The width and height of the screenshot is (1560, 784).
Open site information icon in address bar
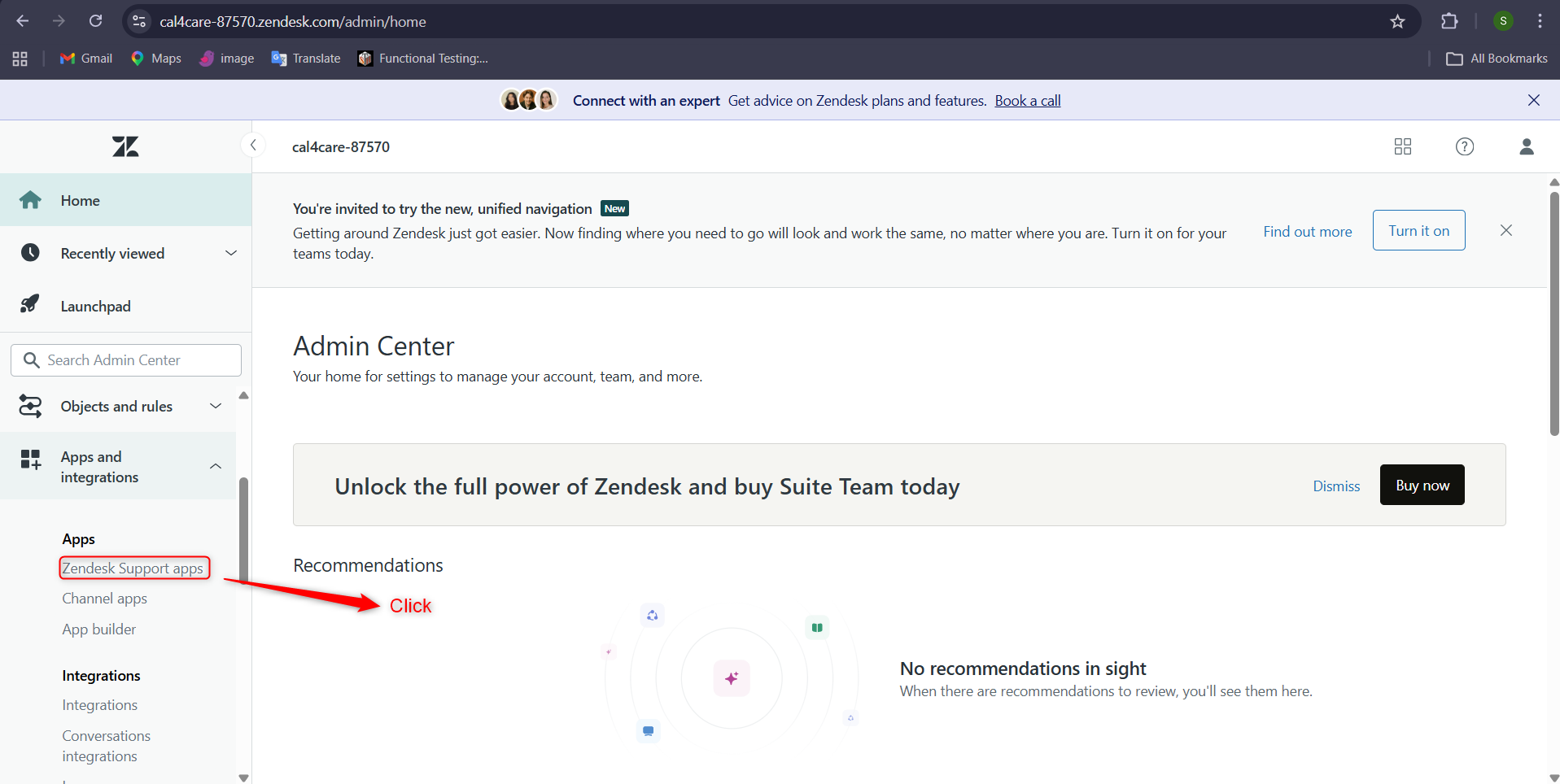pos(140,21)
